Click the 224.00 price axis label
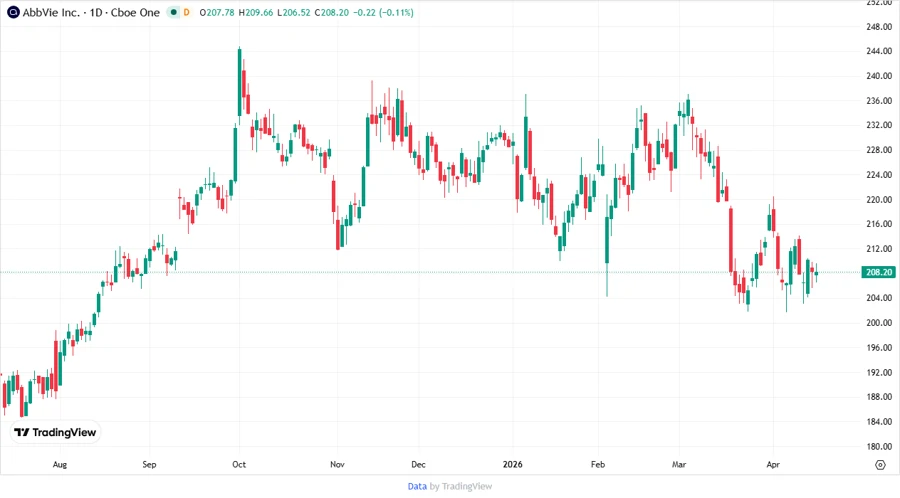900x498 pixels. (879, 174)
